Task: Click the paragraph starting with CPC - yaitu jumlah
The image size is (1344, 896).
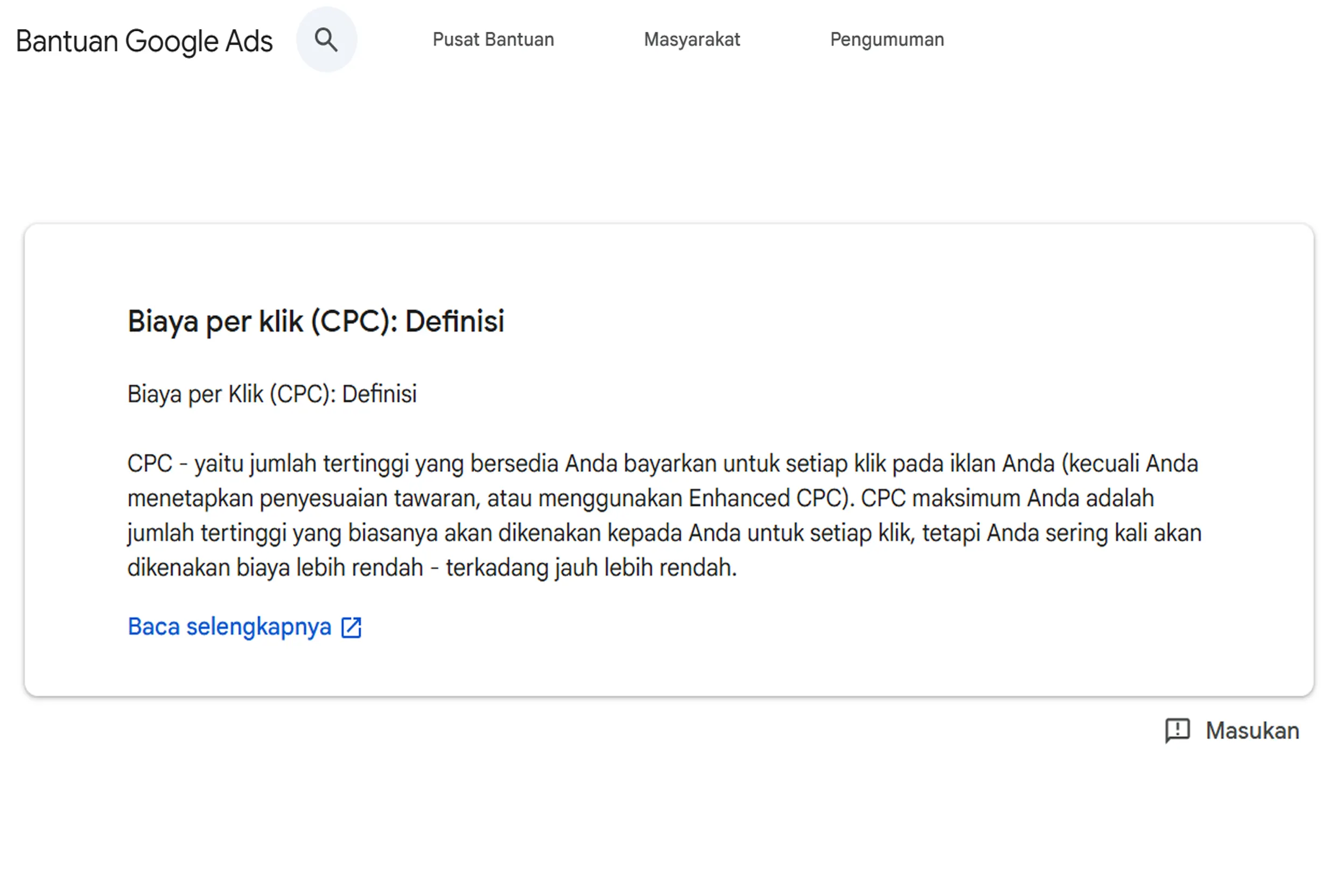Action: tap(664, 515)
